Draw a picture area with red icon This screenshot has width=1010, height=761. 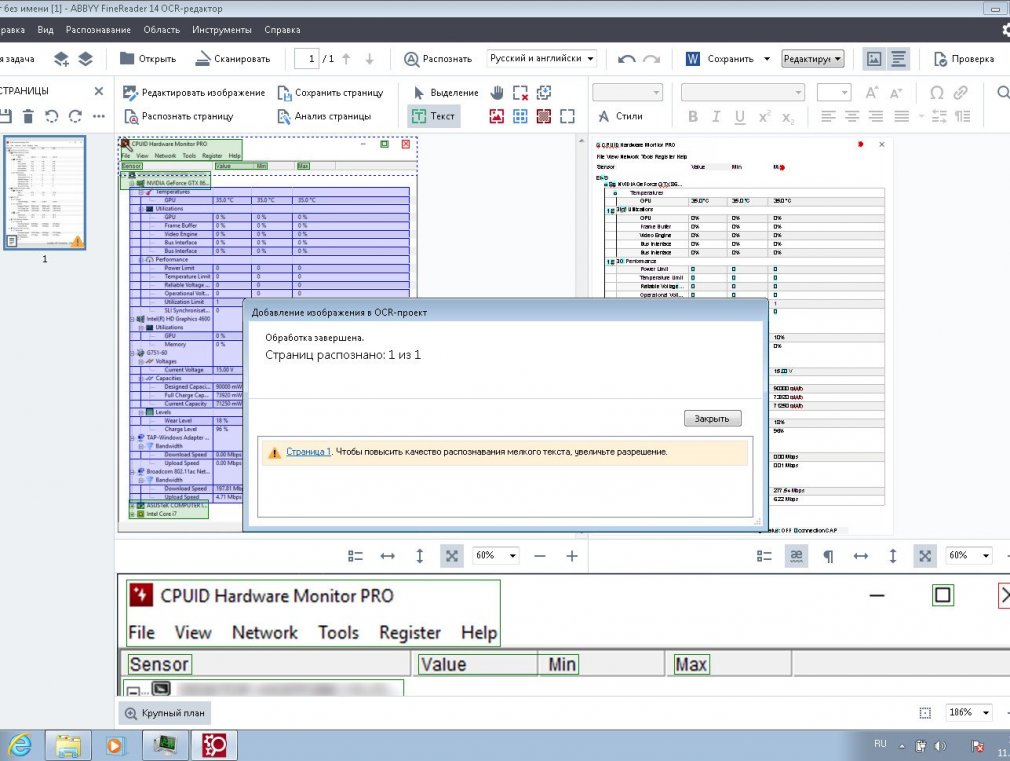(x=497, y=116)
